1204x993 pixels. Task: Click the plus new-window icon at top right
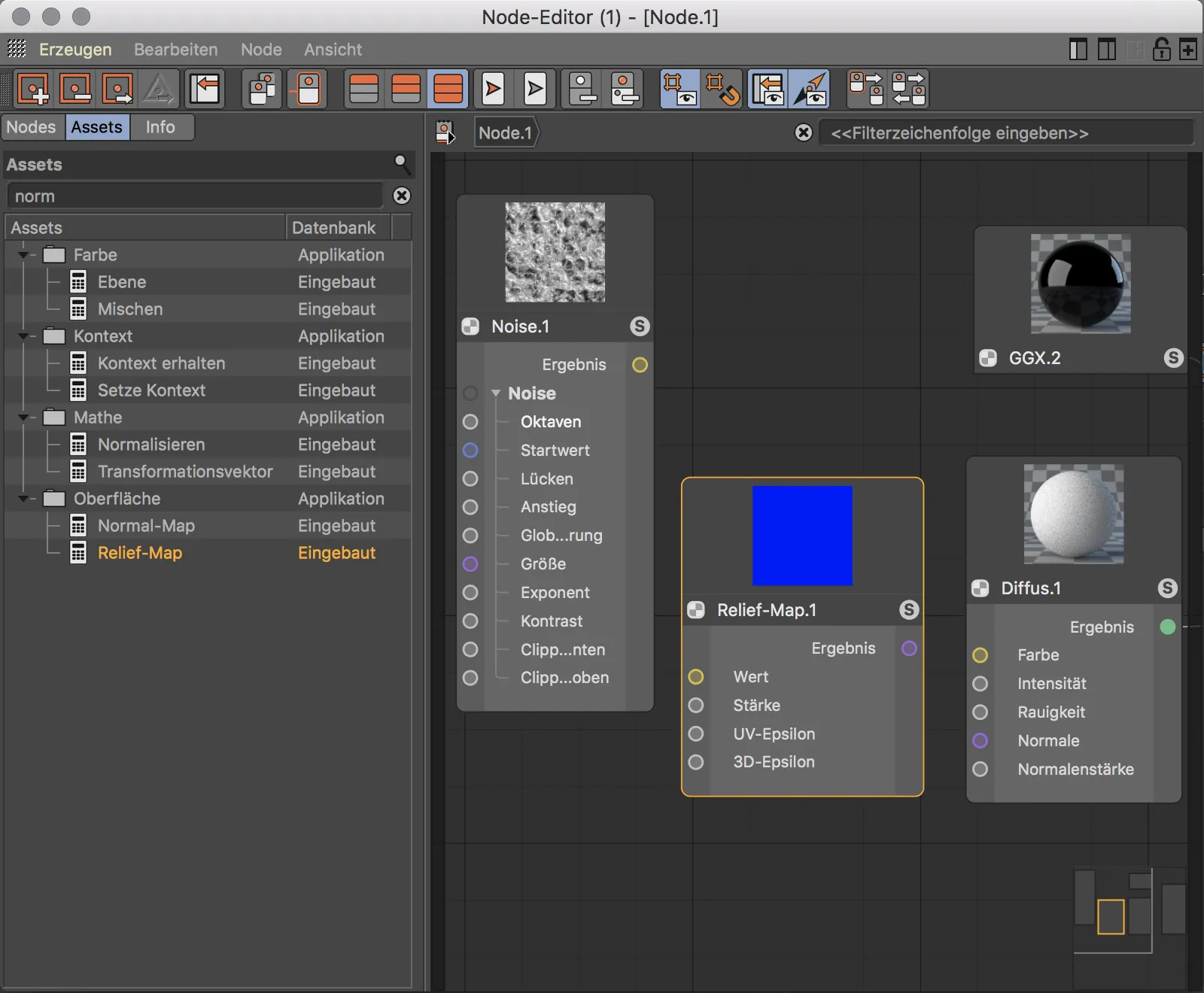[1188, 50]
